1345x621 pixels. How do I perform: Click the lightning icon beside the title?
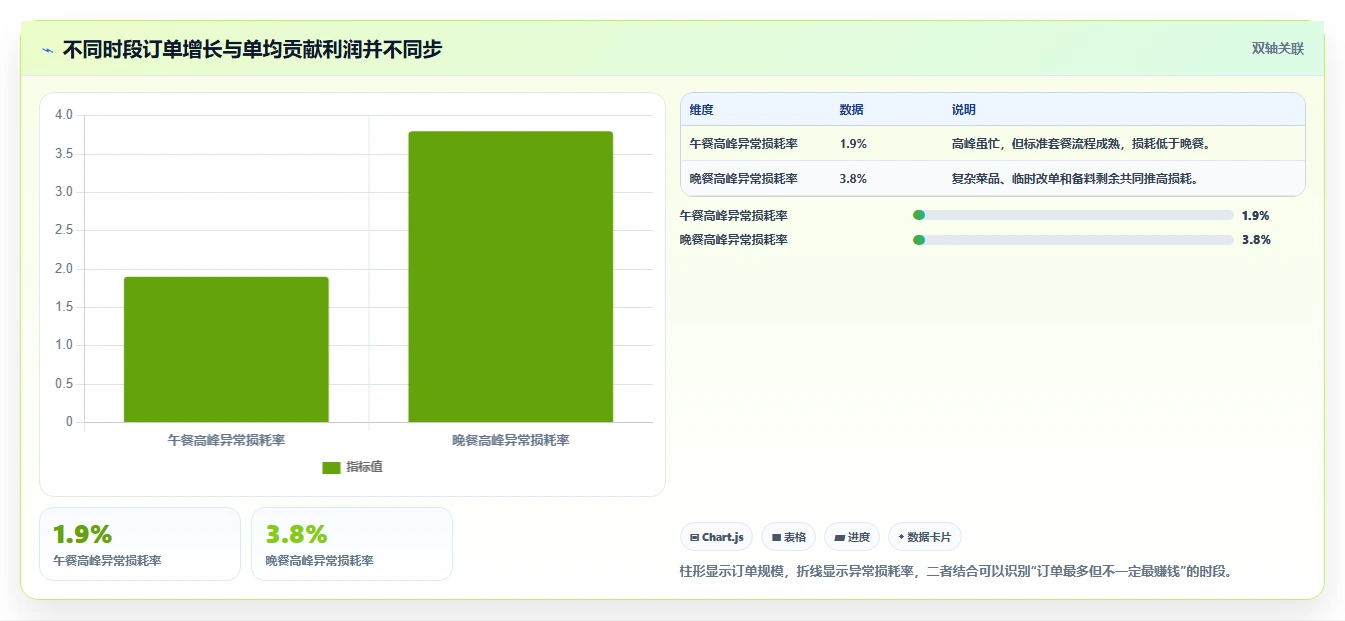pos(48,50)
